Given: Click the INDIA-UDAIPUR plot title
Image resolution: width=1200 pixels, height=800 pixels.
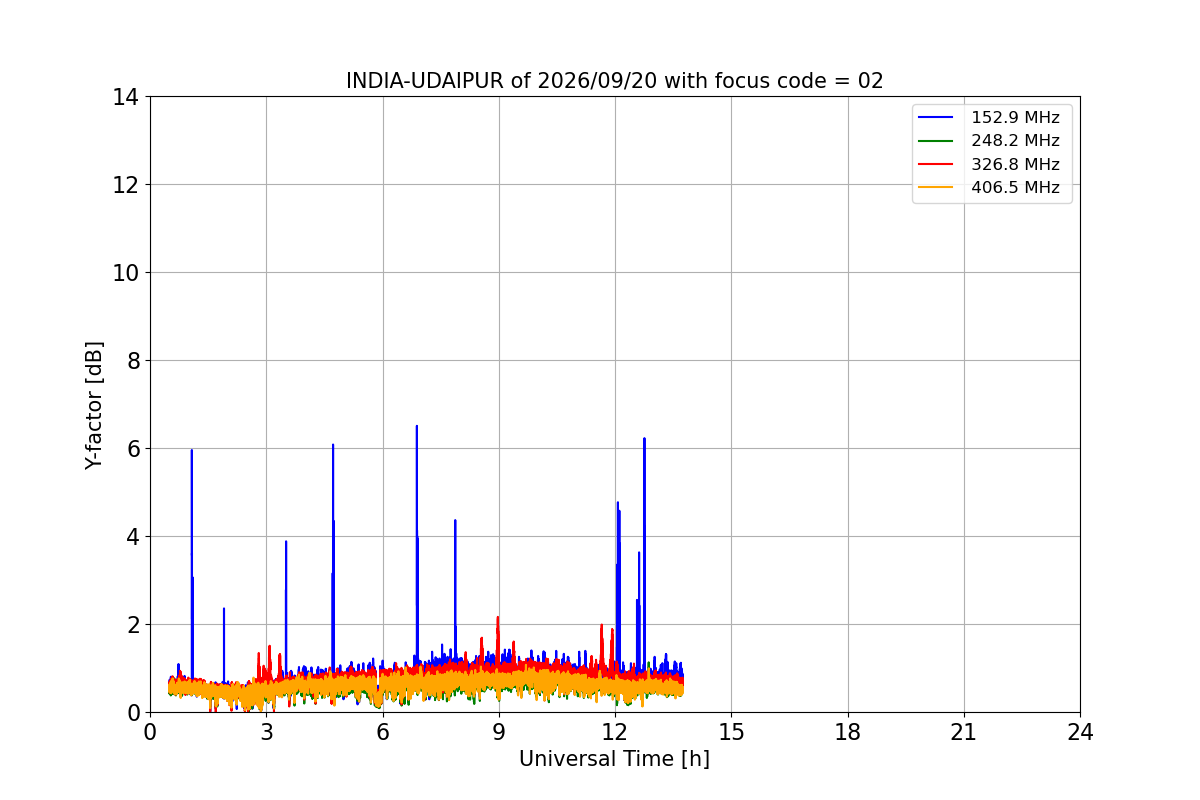Looking at the screenshot, I should pyautogui.click(x=615, y=81).
